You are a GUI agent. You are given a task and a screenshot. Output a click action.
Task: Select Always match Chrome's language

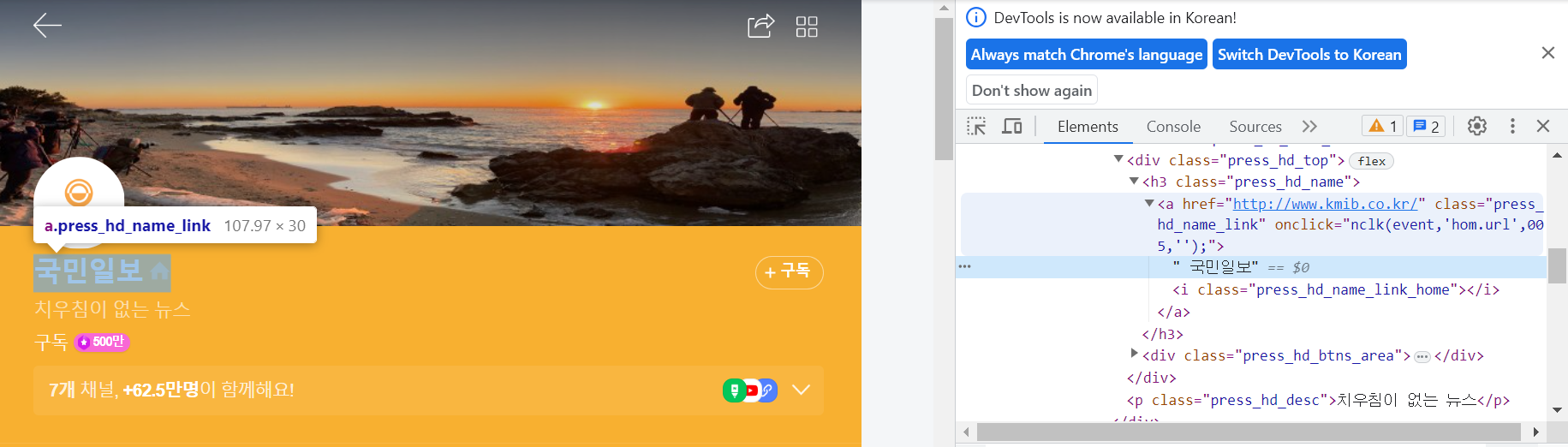point(1087,55)
